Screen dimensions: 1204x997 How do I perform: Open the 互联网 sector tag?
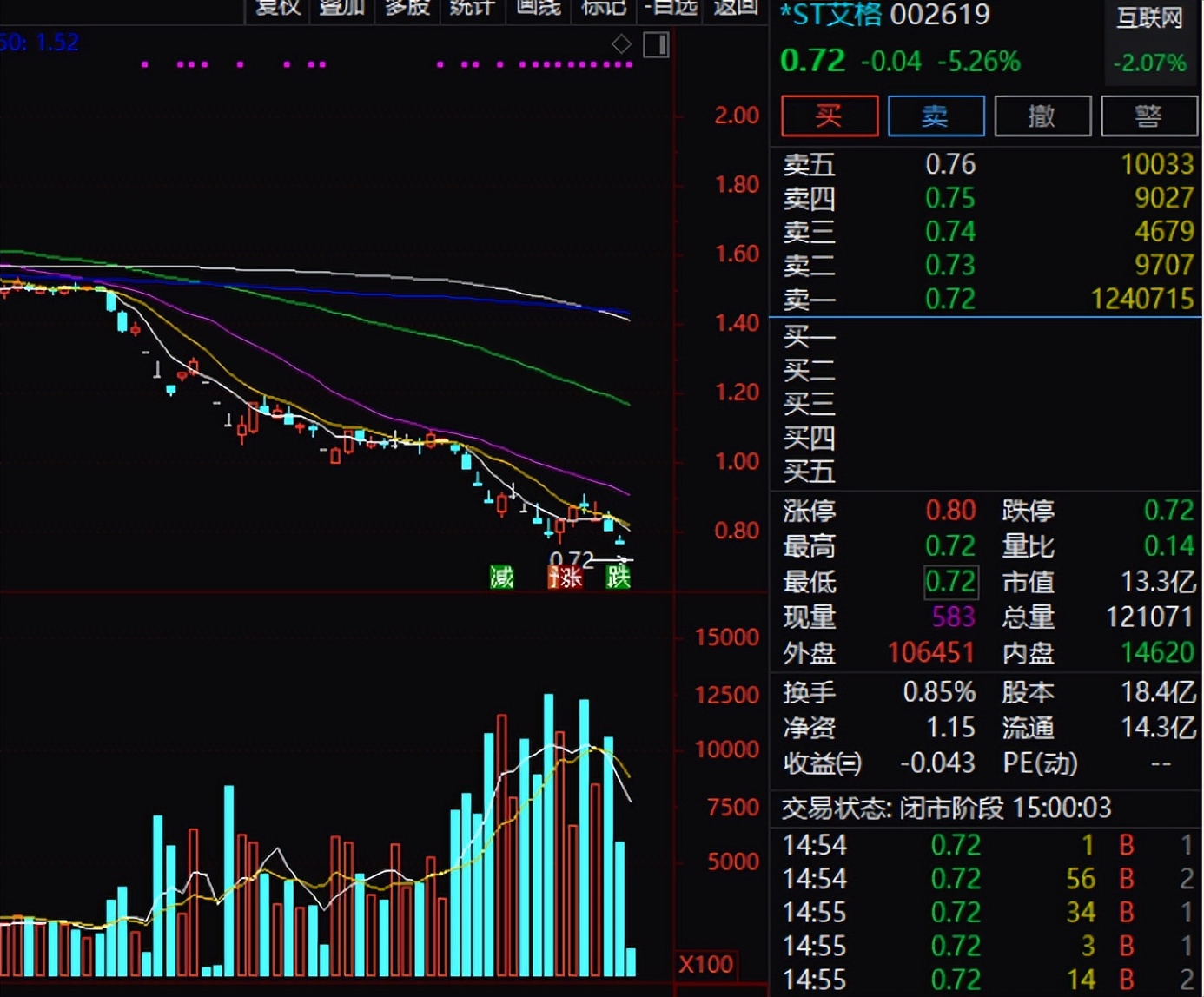(1149, 18)
